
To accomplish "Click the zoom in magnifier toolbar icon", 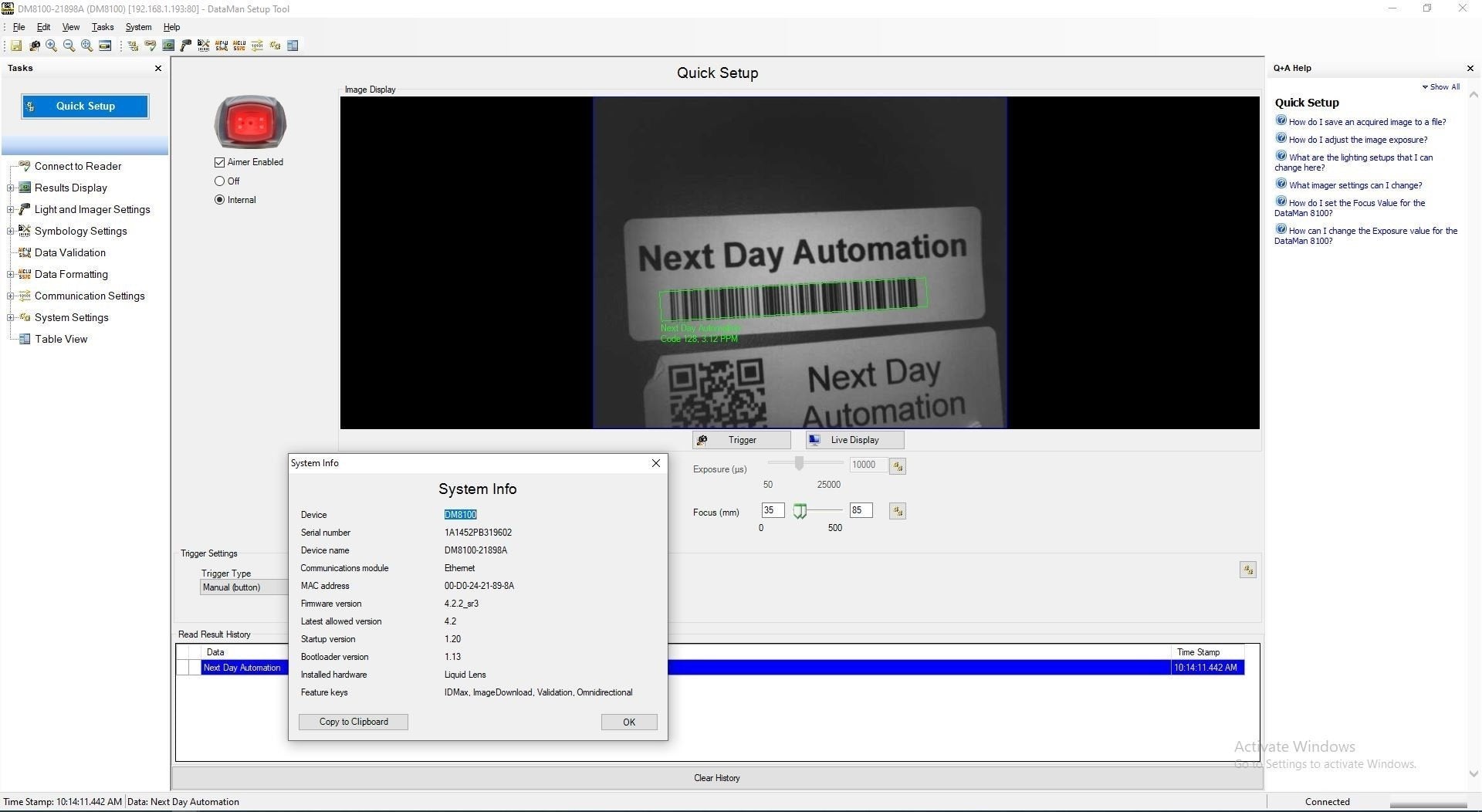I will coord(51,46).
